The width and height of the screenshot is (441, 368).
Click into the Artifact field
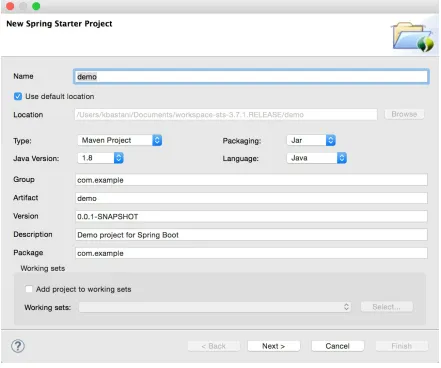251,198
